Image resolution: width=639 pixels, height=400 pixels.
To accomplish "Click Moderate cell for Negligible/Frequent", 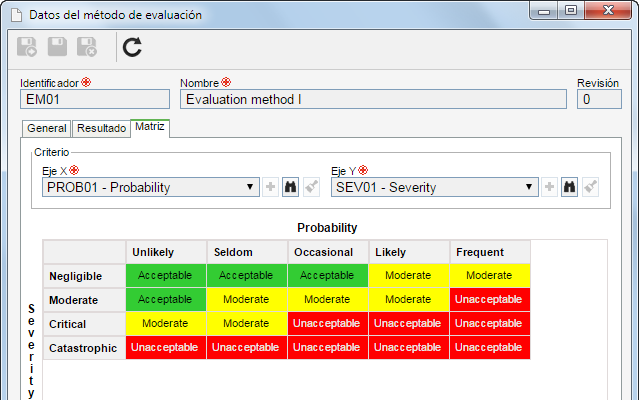I will [490, 276].
